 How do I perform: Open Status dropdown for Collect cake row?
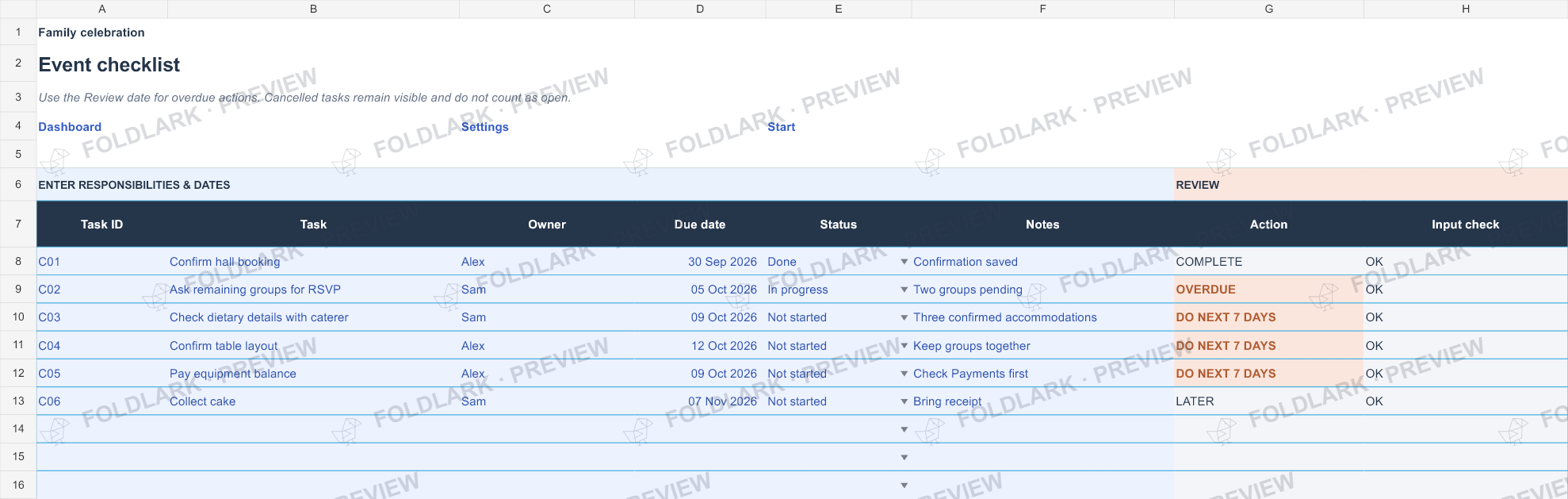pyautogui.click(x=904, y=401)
